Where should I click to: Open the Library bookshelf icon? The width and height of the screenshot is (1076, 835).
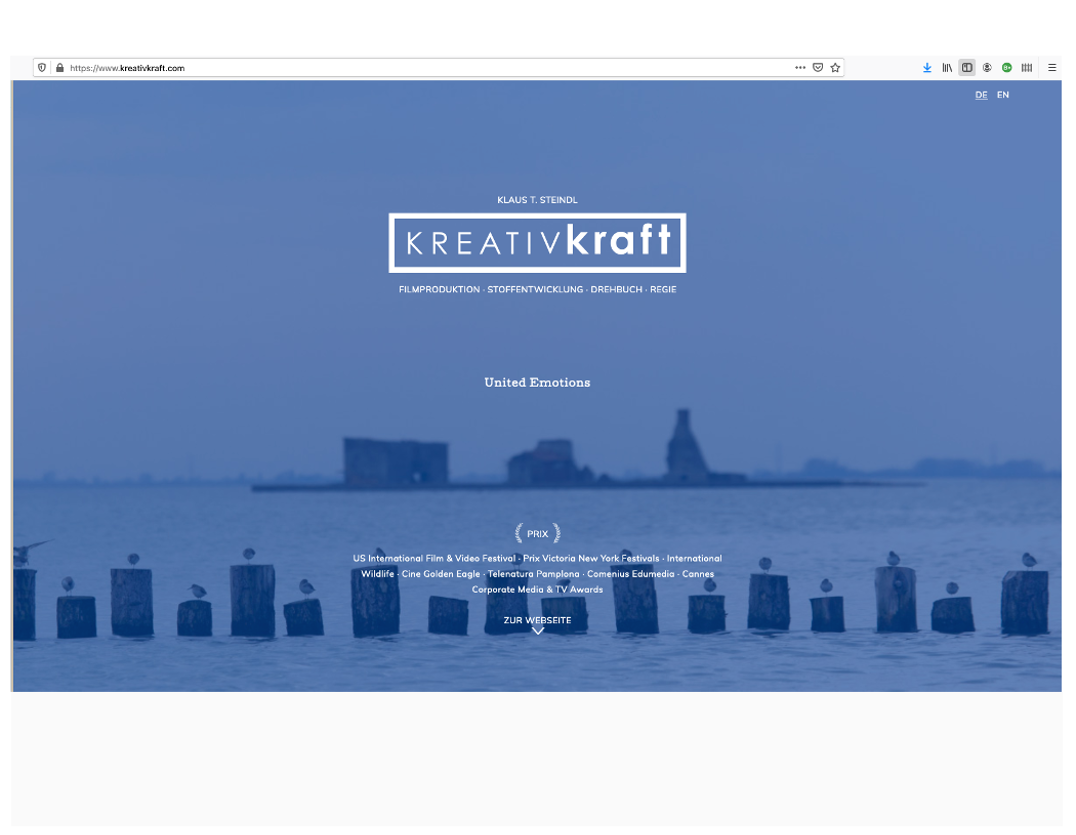(x=947, y=67)
